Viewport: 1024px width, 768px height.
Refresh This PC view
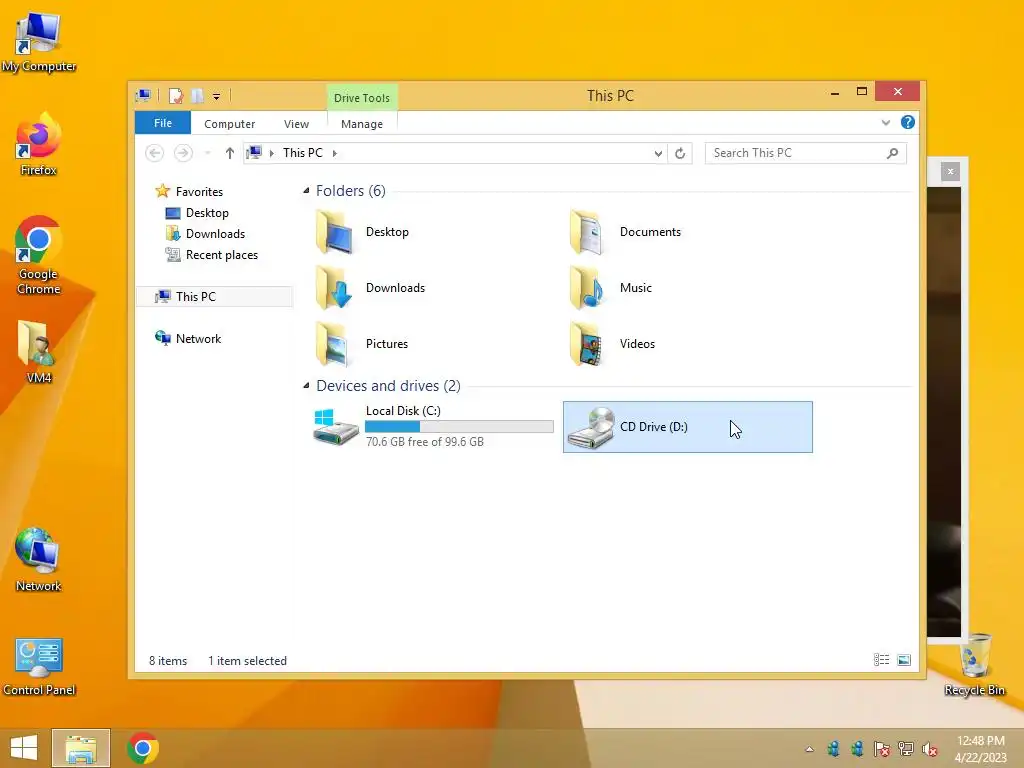(680, 153)
